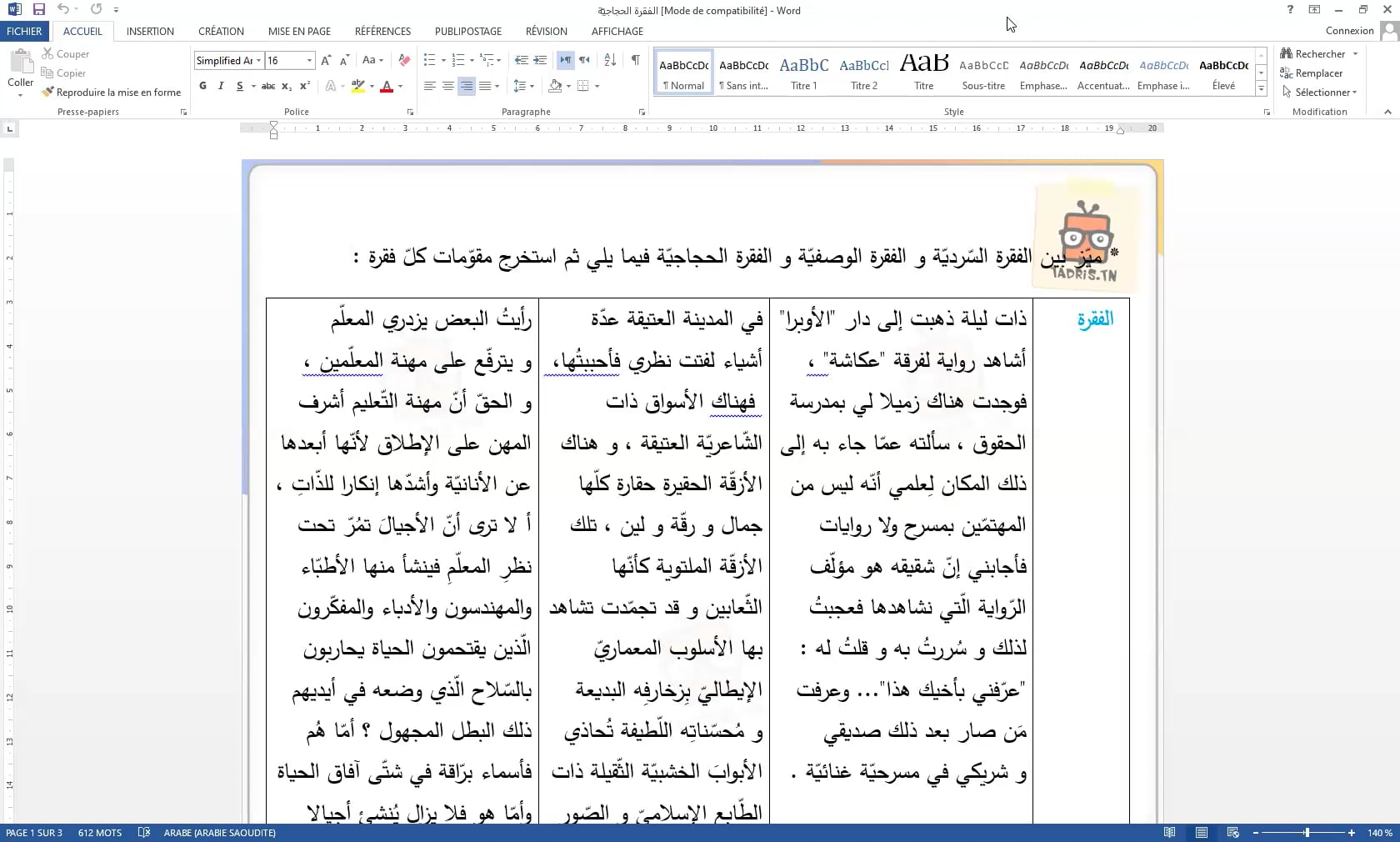1400x842 pixels.
Task: Set right-to-left text direction
Action: click(584, 60)
